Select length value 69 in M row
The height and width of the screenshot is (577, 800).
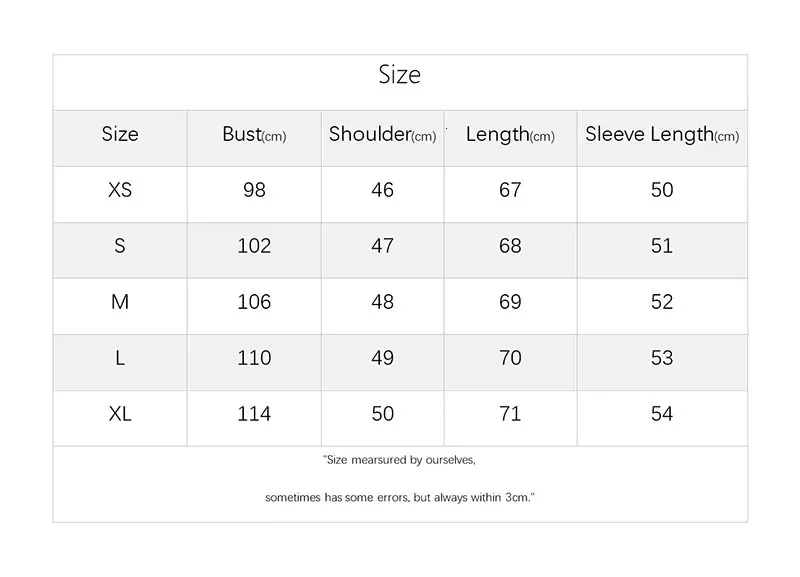(510, 302)
